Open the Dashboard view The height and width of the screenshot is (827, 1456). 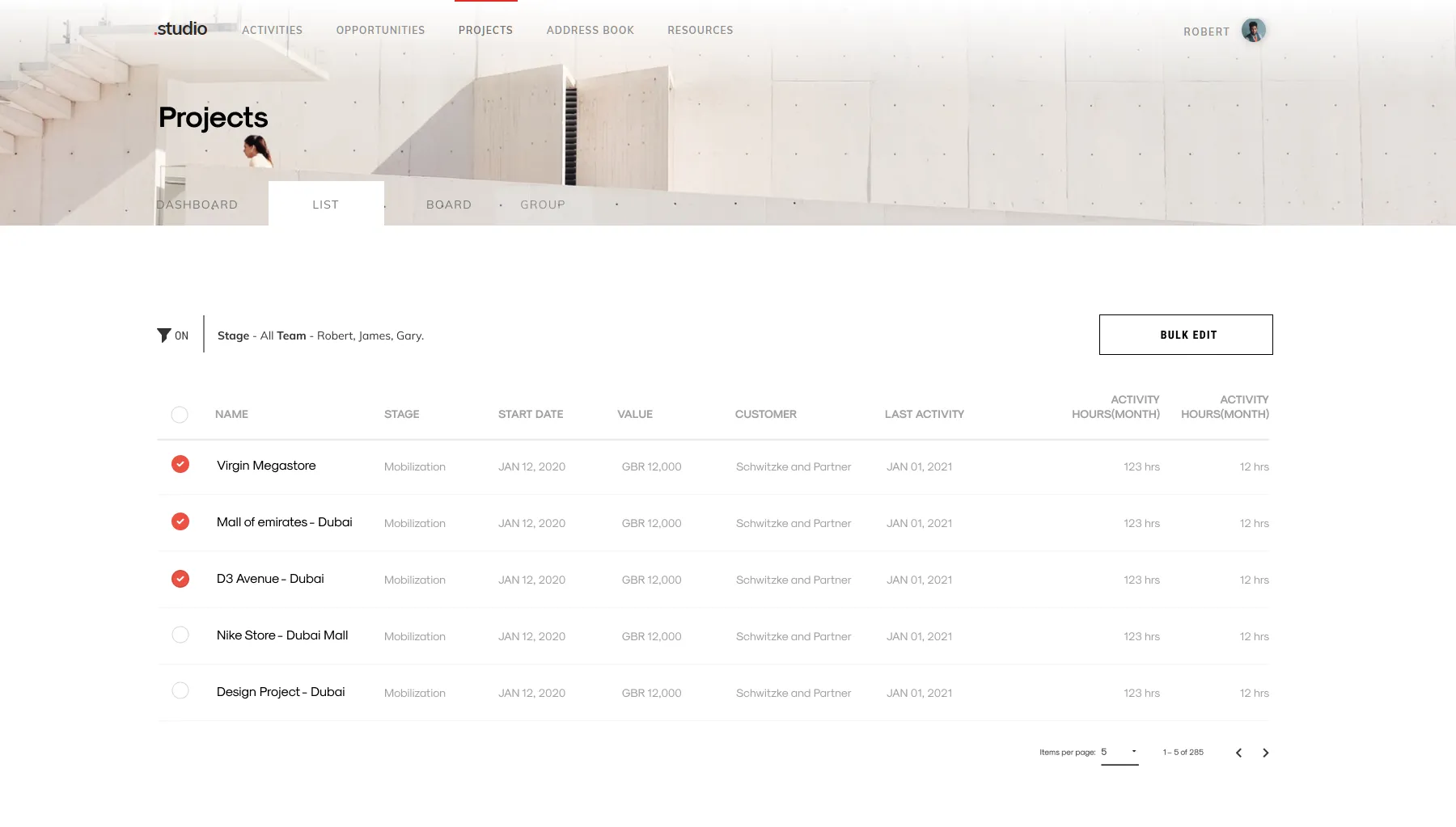(197, 204)
